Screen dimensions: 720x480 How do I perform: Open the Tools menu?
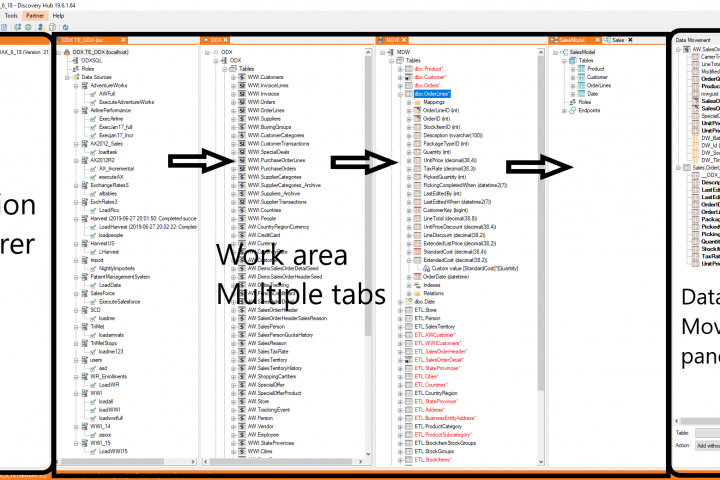(12, 16)
